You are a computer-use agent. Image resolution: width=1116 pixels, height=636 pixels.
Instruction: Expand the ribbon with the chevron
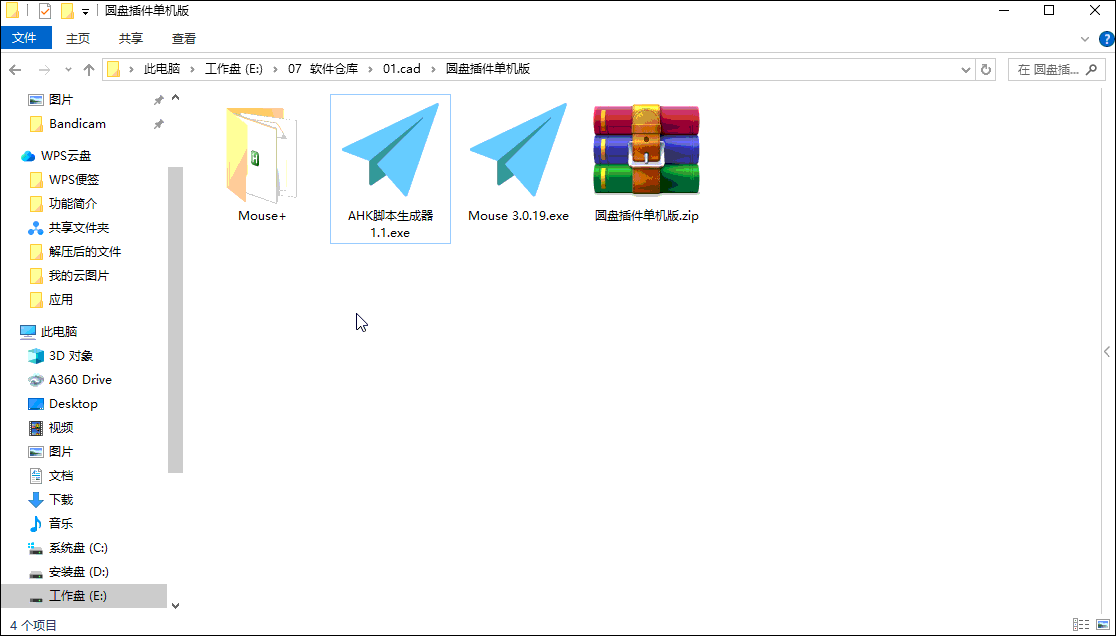[1087, 38]
